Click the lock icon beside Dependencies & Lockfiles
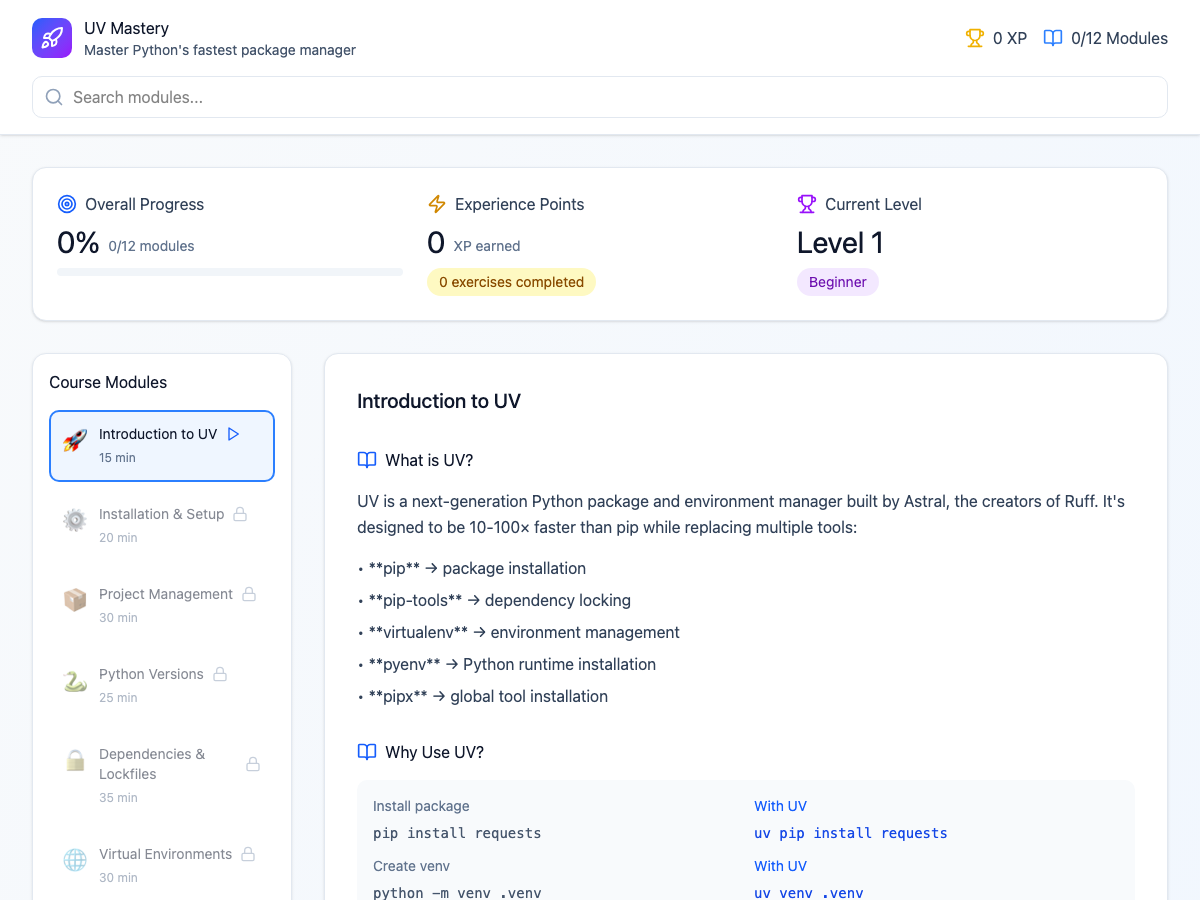The height and width of the screenshot is (900, 1200). pyautogui.click(x=253, y=764)
